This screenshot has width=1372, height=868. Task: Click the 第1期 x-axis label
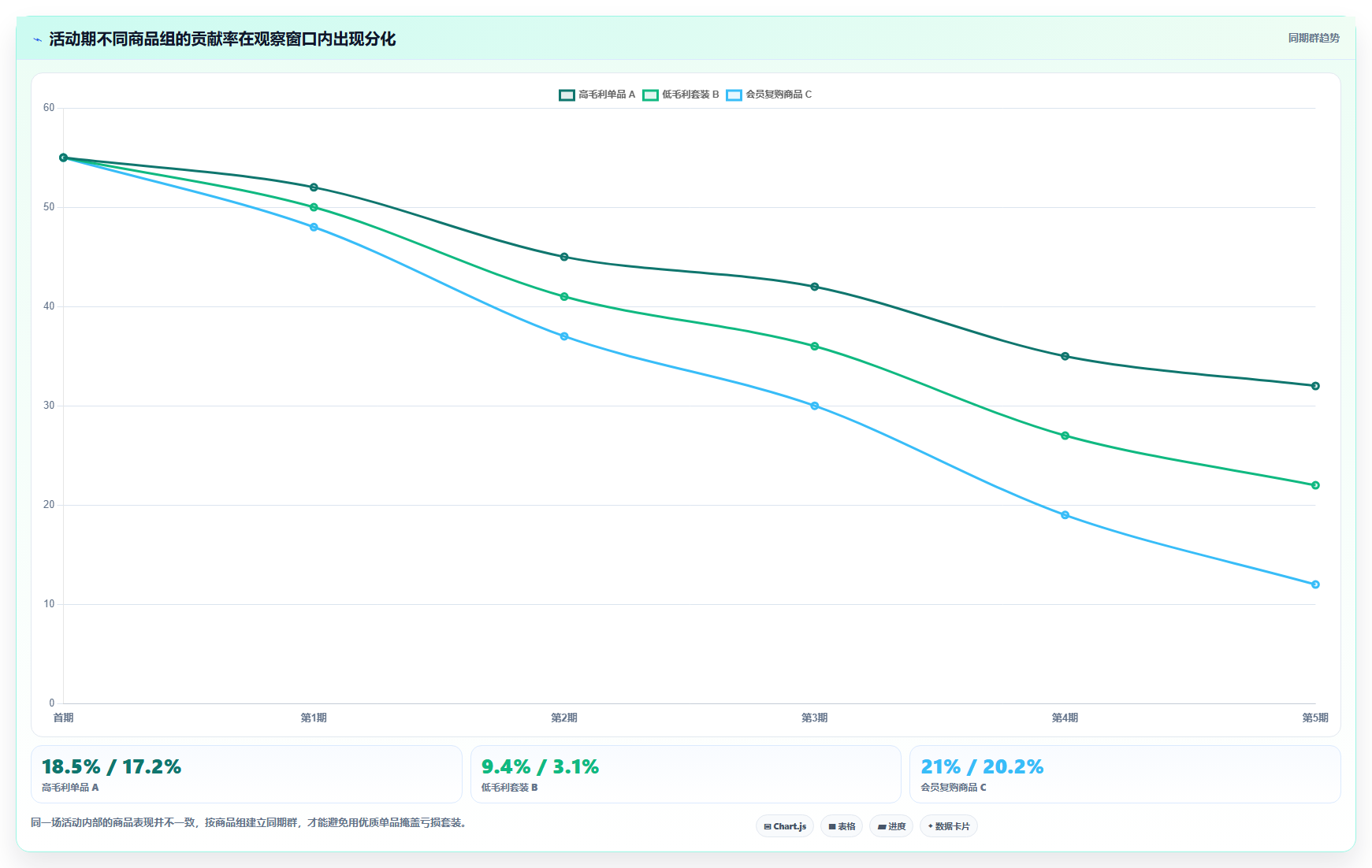pos(314,718)
